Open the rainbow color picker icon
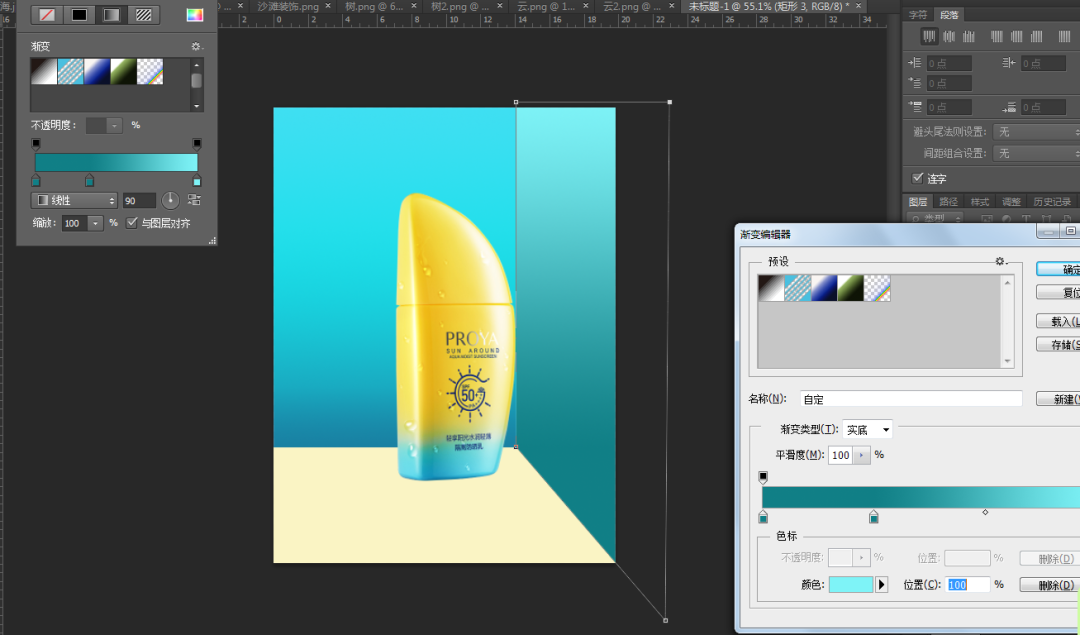 195,14
